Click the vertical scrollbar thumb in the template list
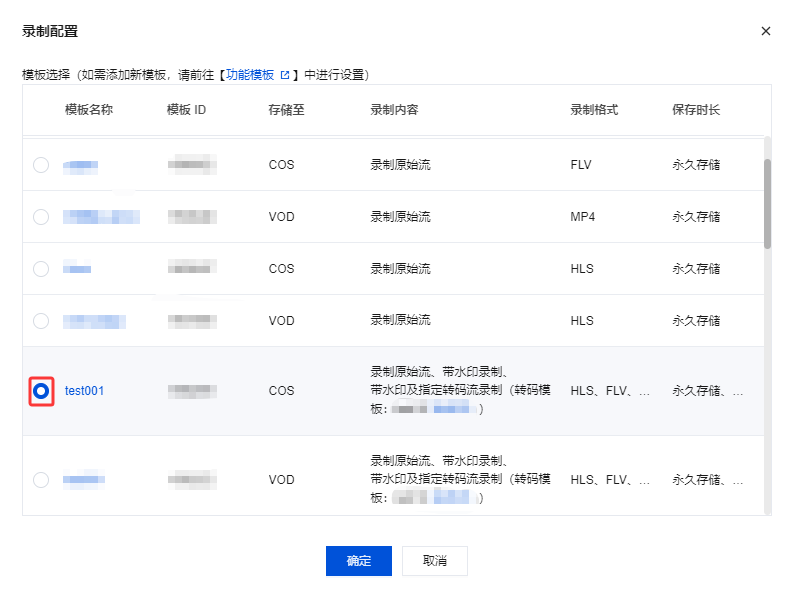This screenshot has height=594, width=793. pos(767,204)
